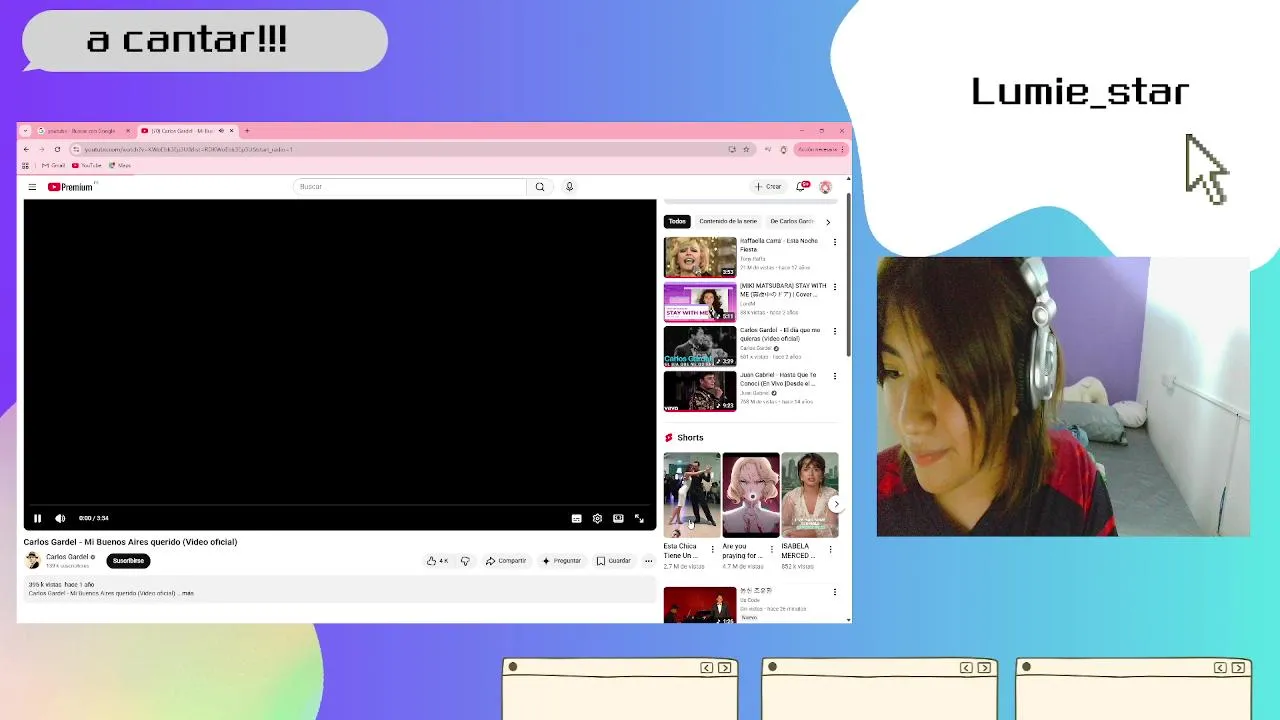Show more filter chips with arrow
1280x720 pixels.
click(828, 222)
